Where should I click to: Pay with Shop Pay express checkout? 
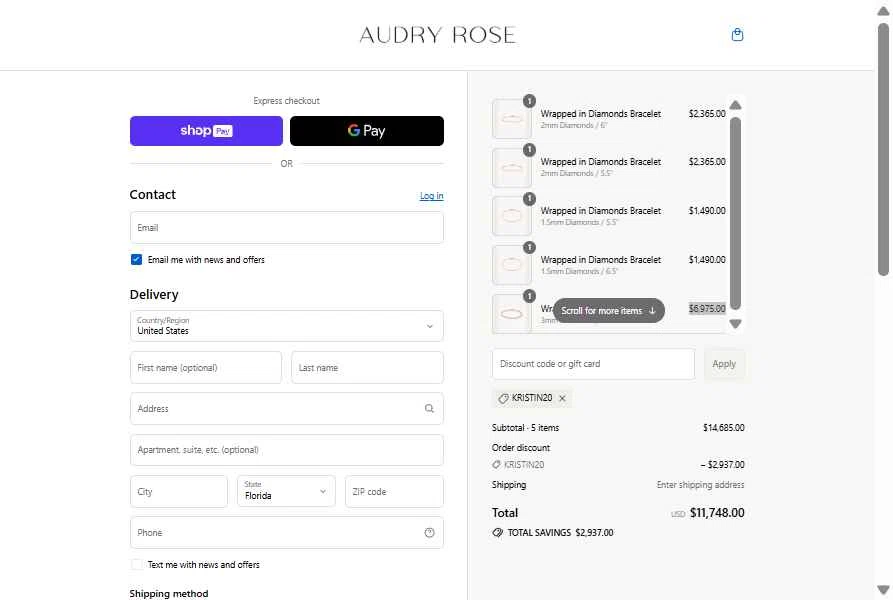click(x=206, y=131)
